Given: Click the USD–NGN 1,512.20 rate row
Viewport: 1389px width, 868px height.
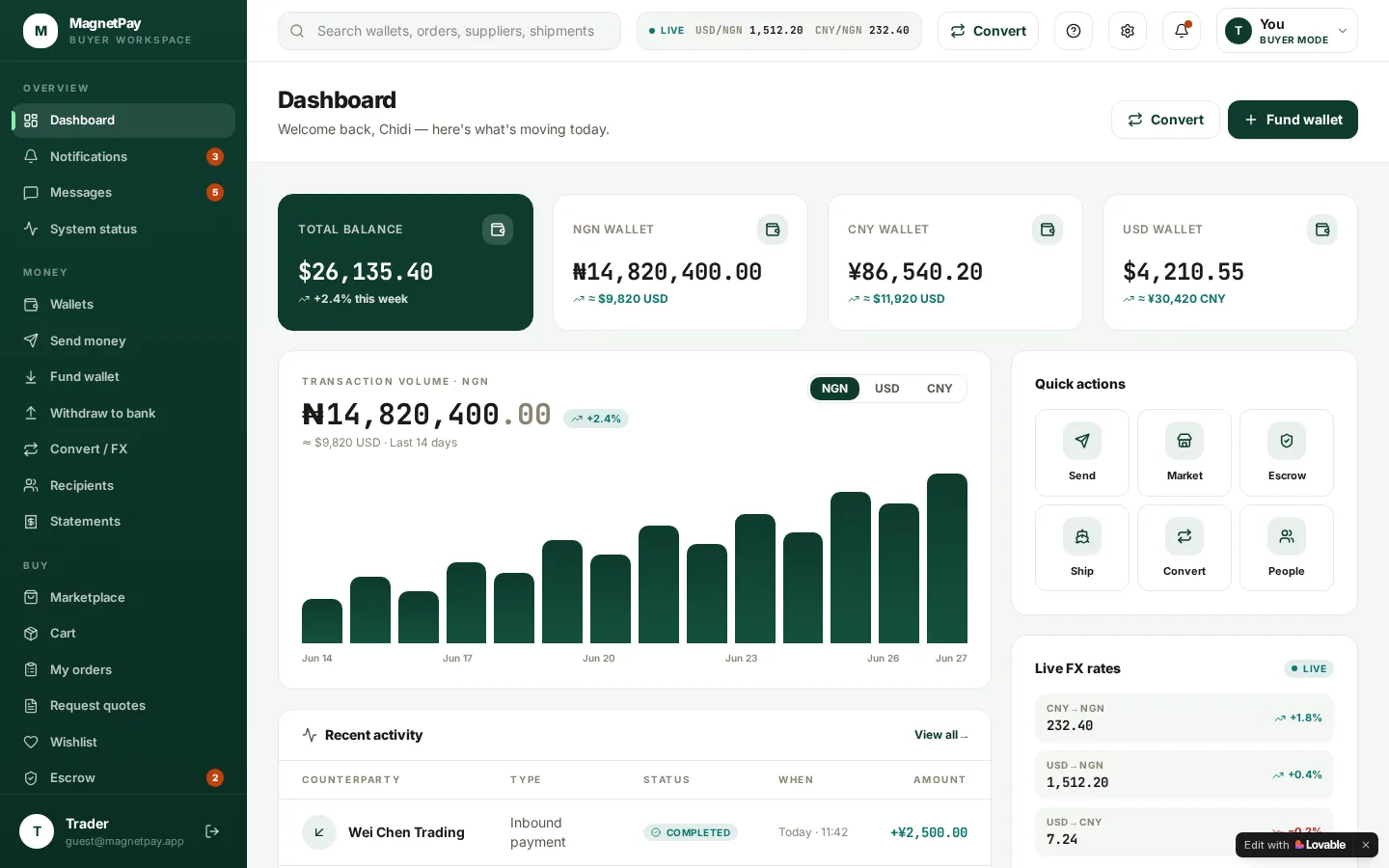Looking at the screenshot, I should [1185, 774].
